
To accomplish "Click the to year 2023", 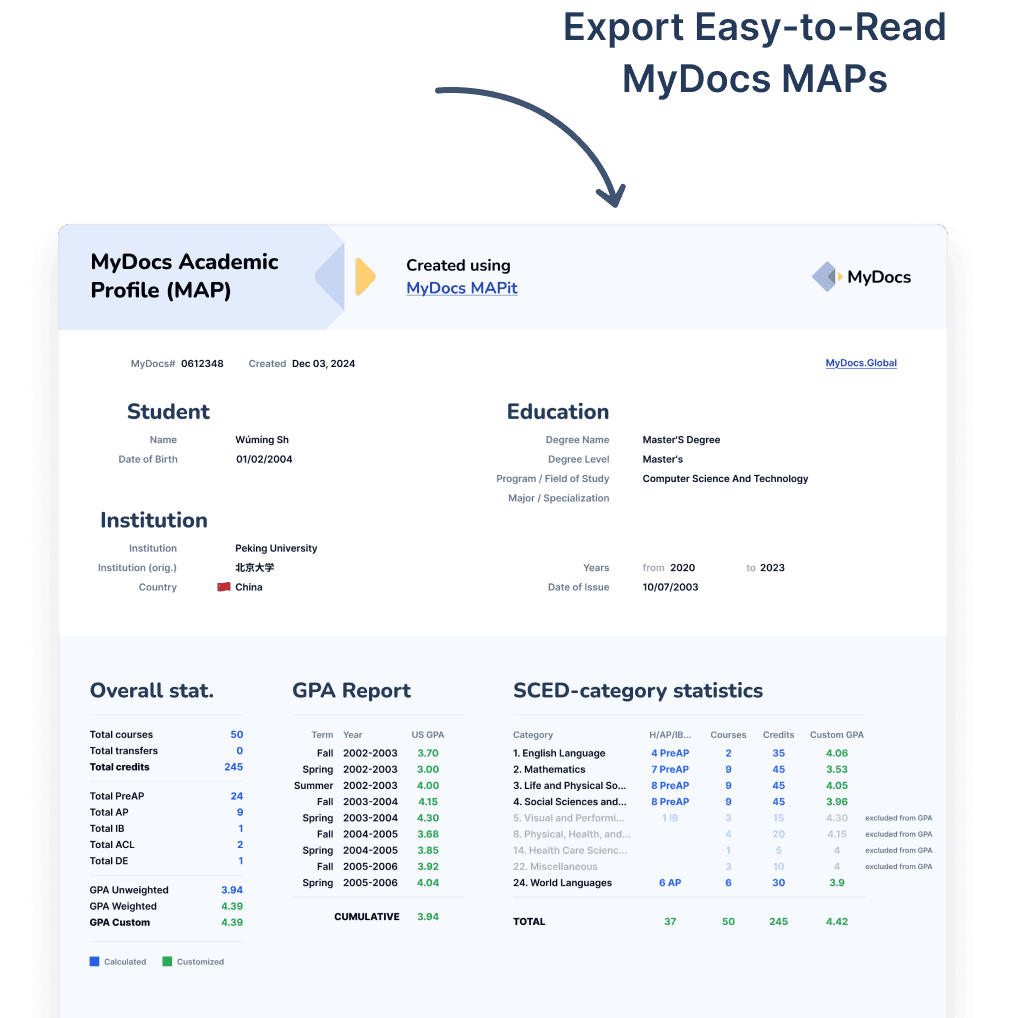I will click(x=772, y=567).
